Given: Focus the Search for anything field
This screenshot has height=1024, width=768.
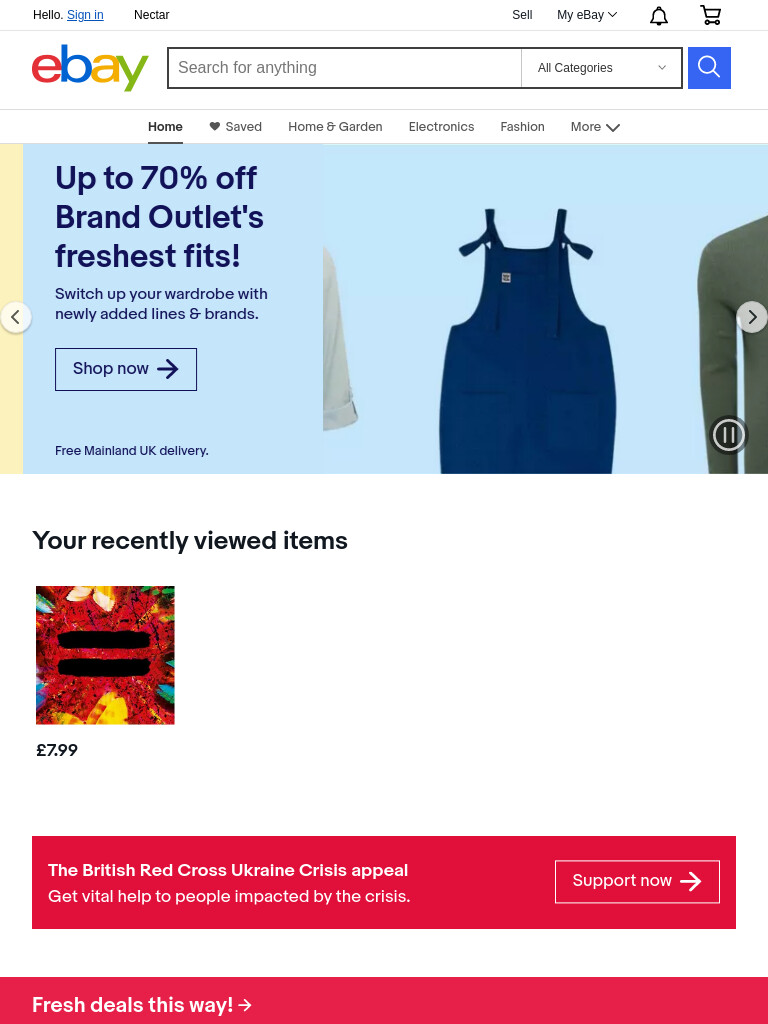Looking at the screenshot, I should coord(345,68).
